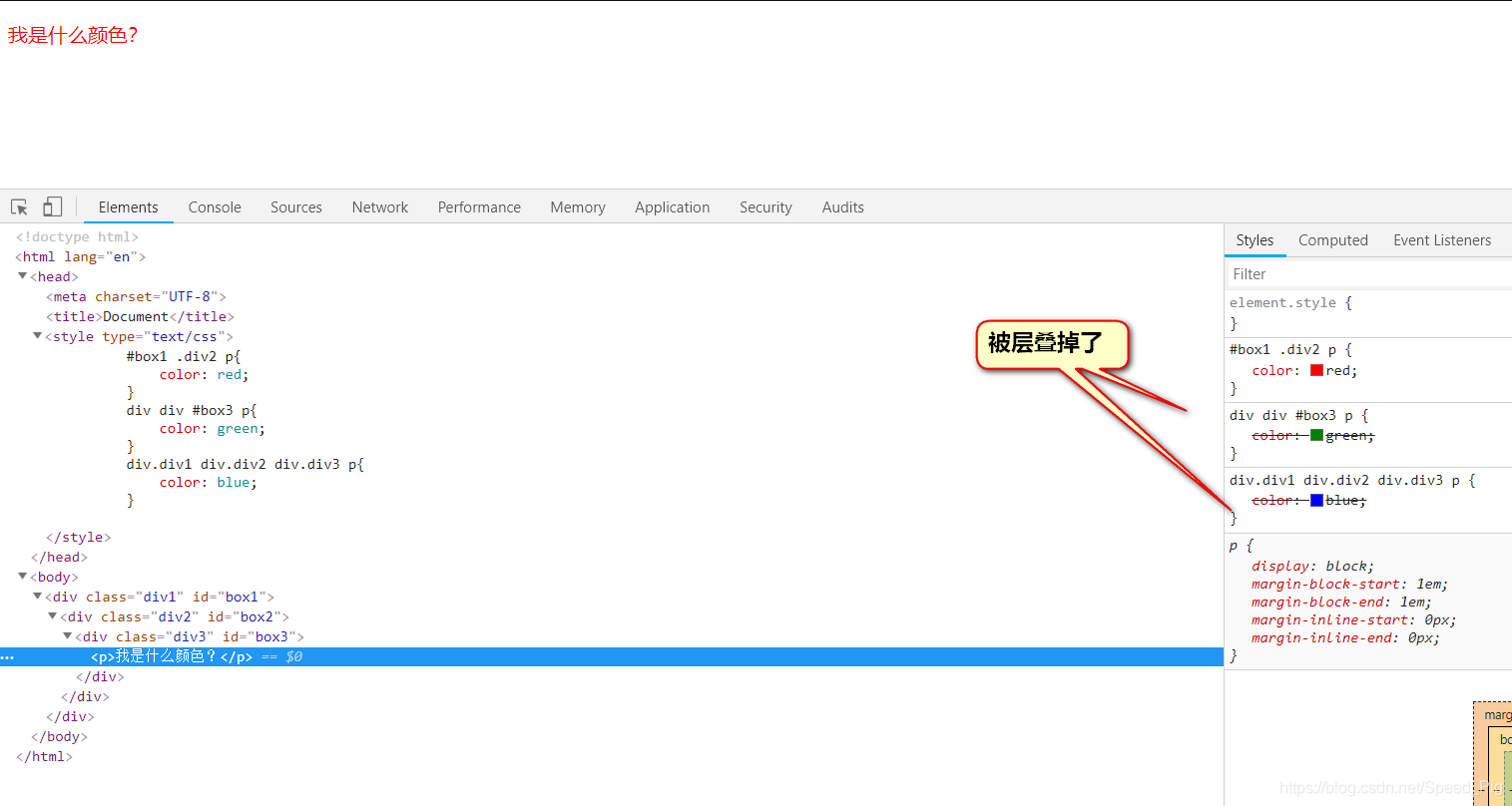Open the red color swatch picker
Screen dimensions: 1512x806
click(1316, 370)
